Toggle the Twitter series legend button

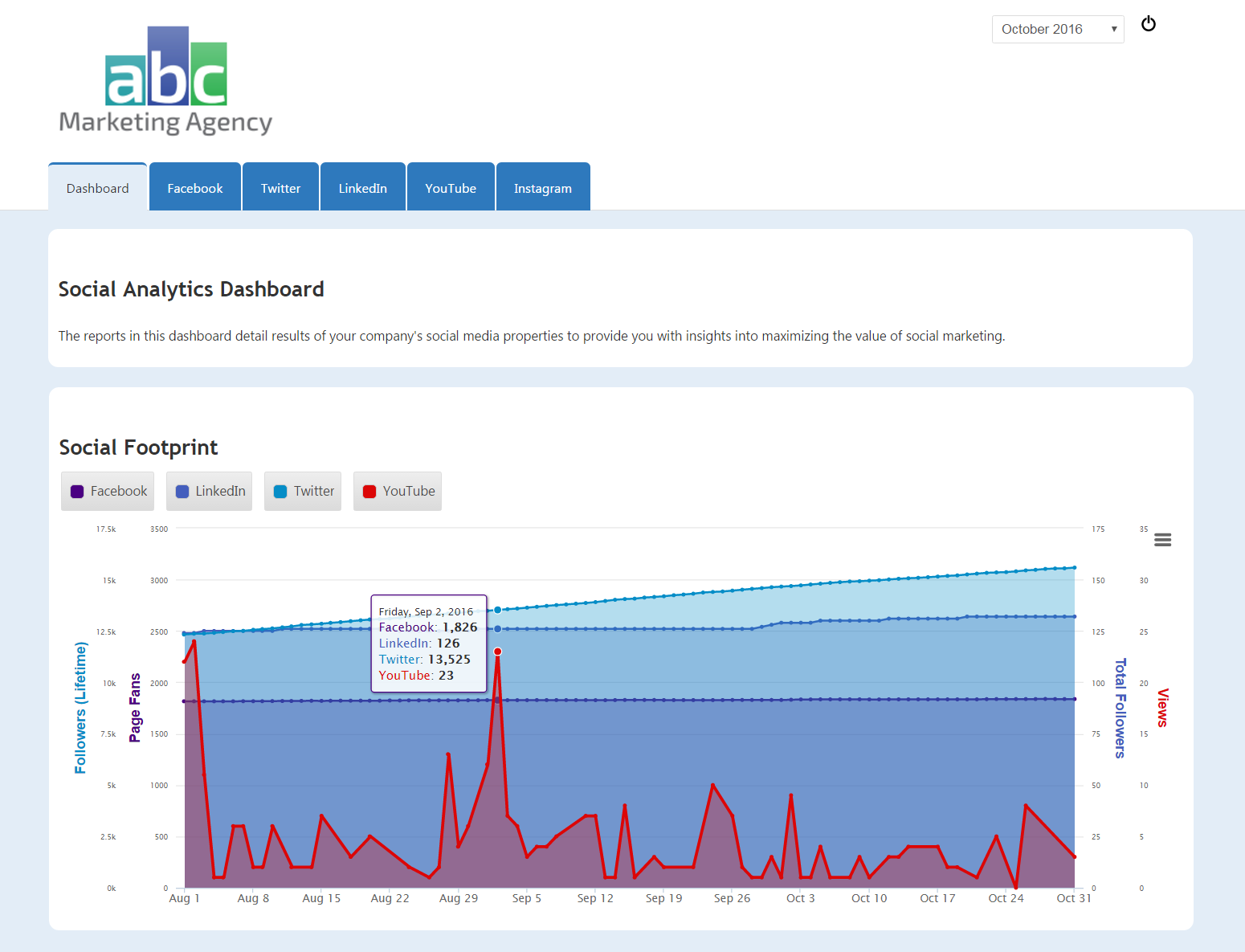(x=303, y=491)
